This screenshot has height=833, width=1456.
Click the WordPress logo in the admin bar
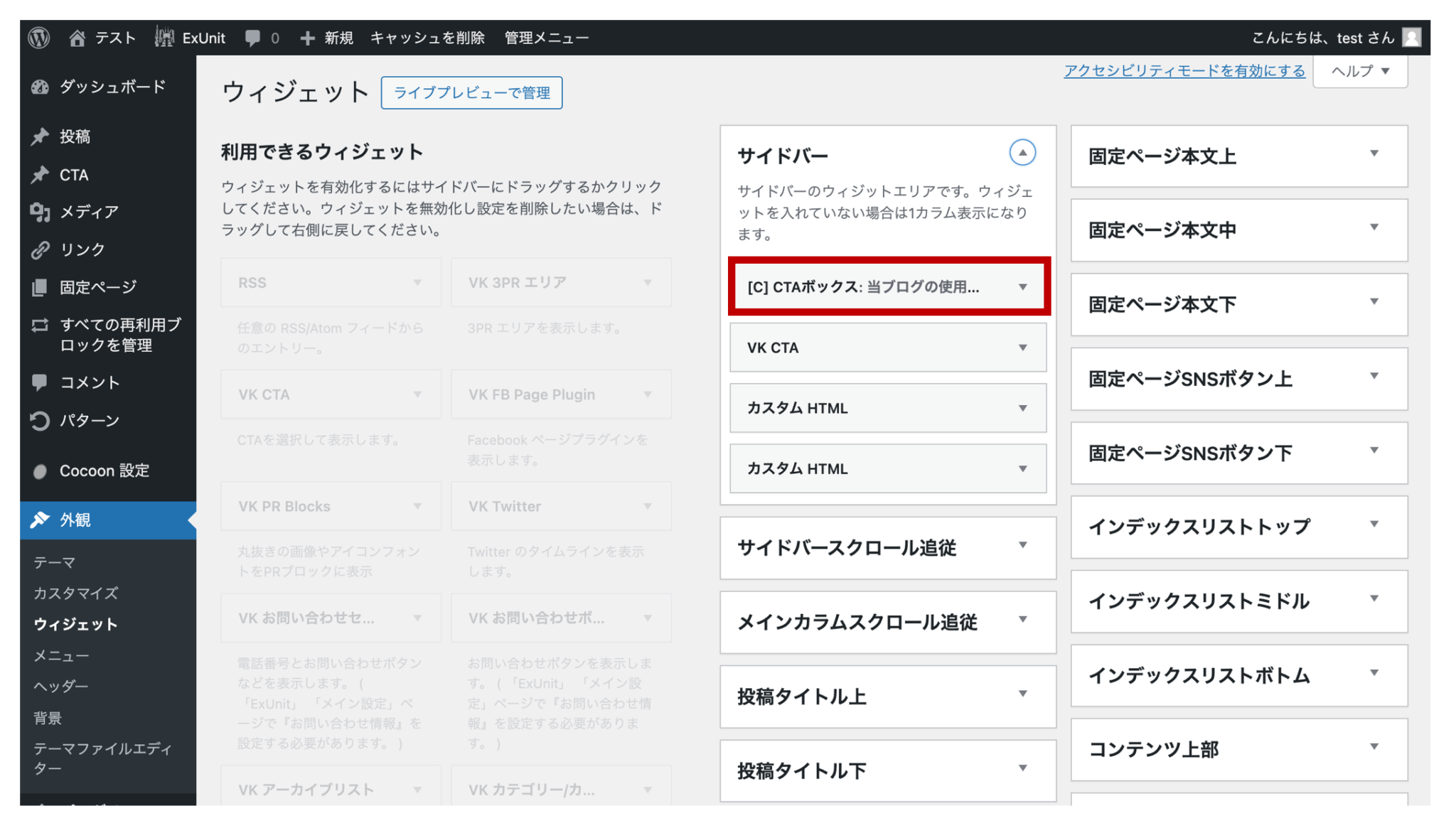tap(38, 37)
